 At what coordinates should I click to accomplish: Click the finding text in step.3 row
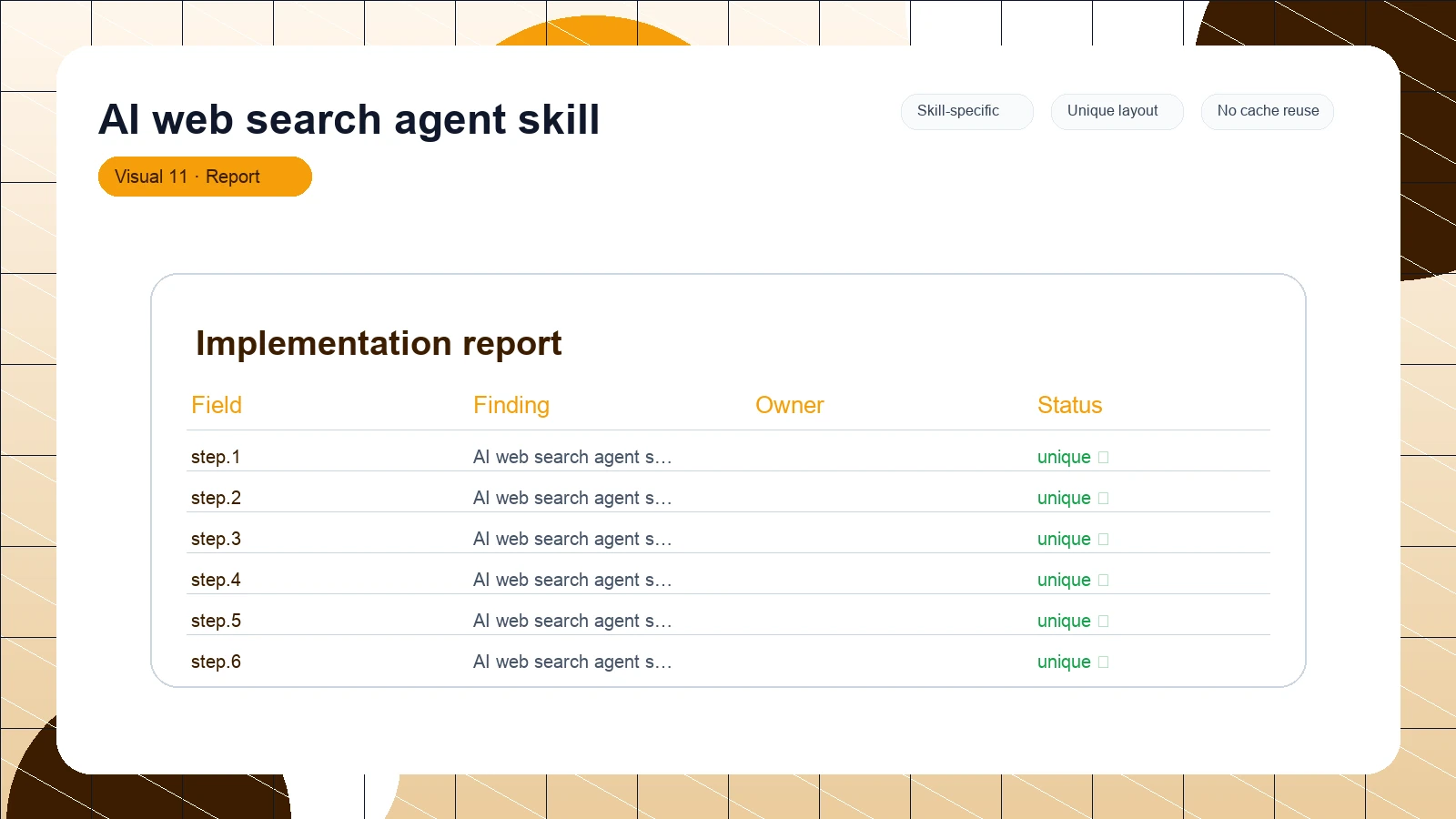572,539
